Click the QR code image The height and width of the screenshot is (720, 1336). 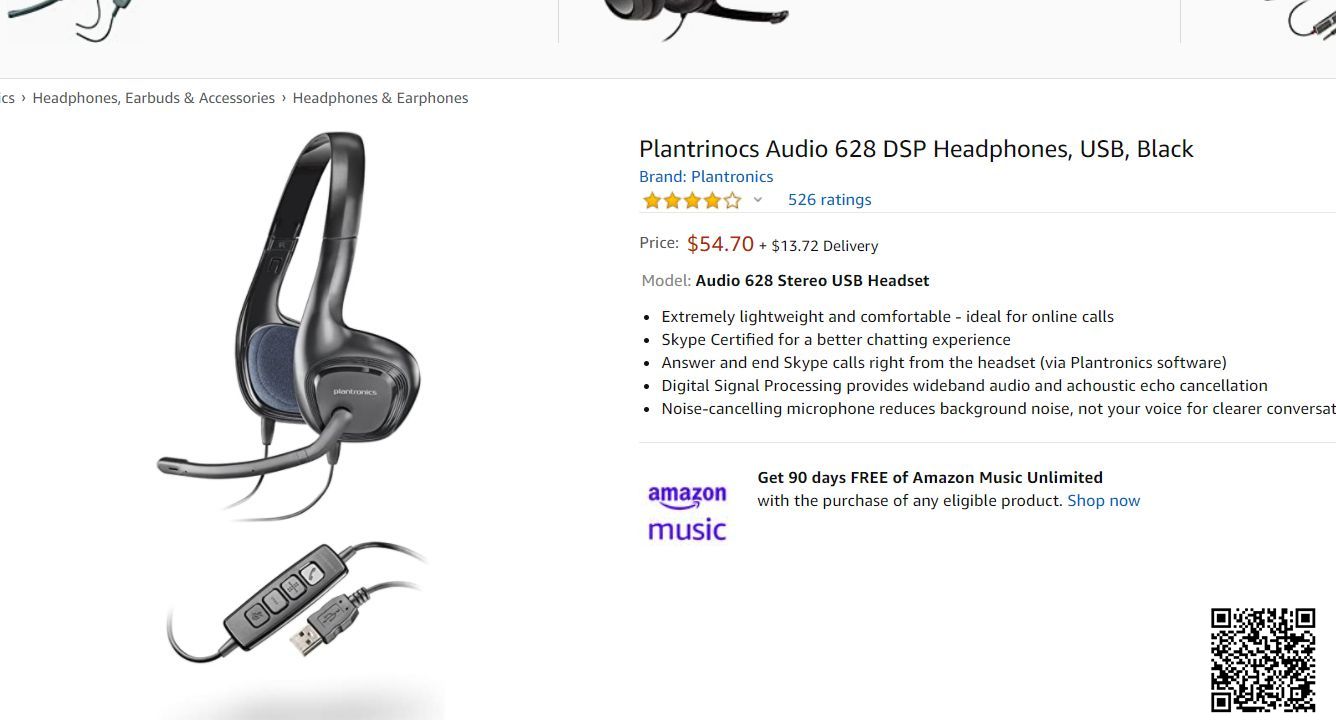[1263, 660]
